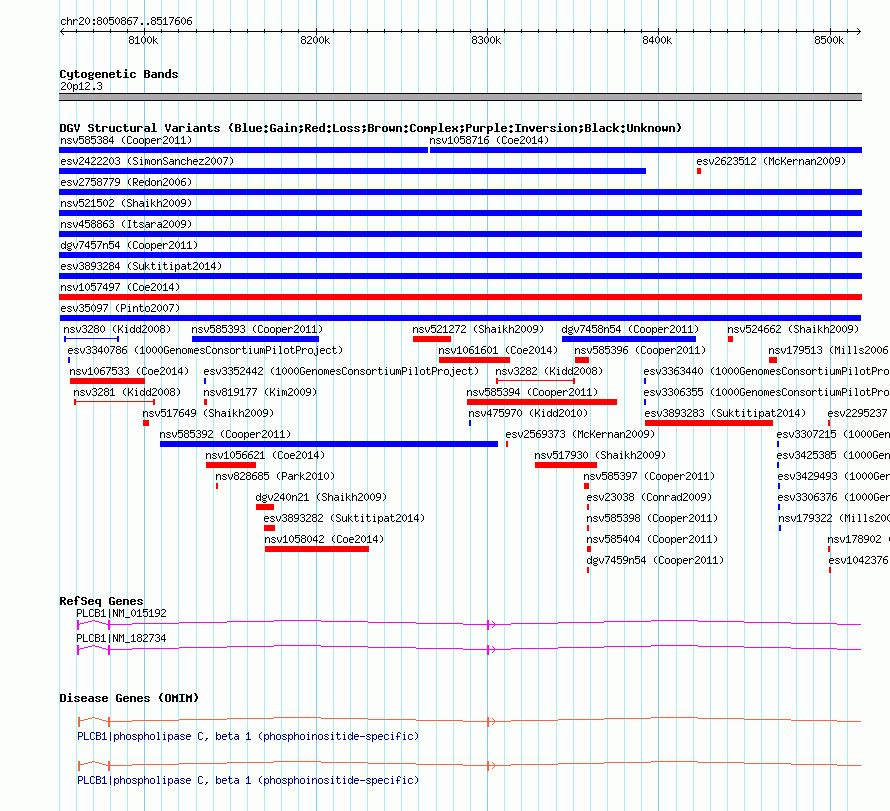This screenshot has width=890, height=811.
Task: Select nsv517930 (Shaikh2009) variant
Action: (600, 455)
